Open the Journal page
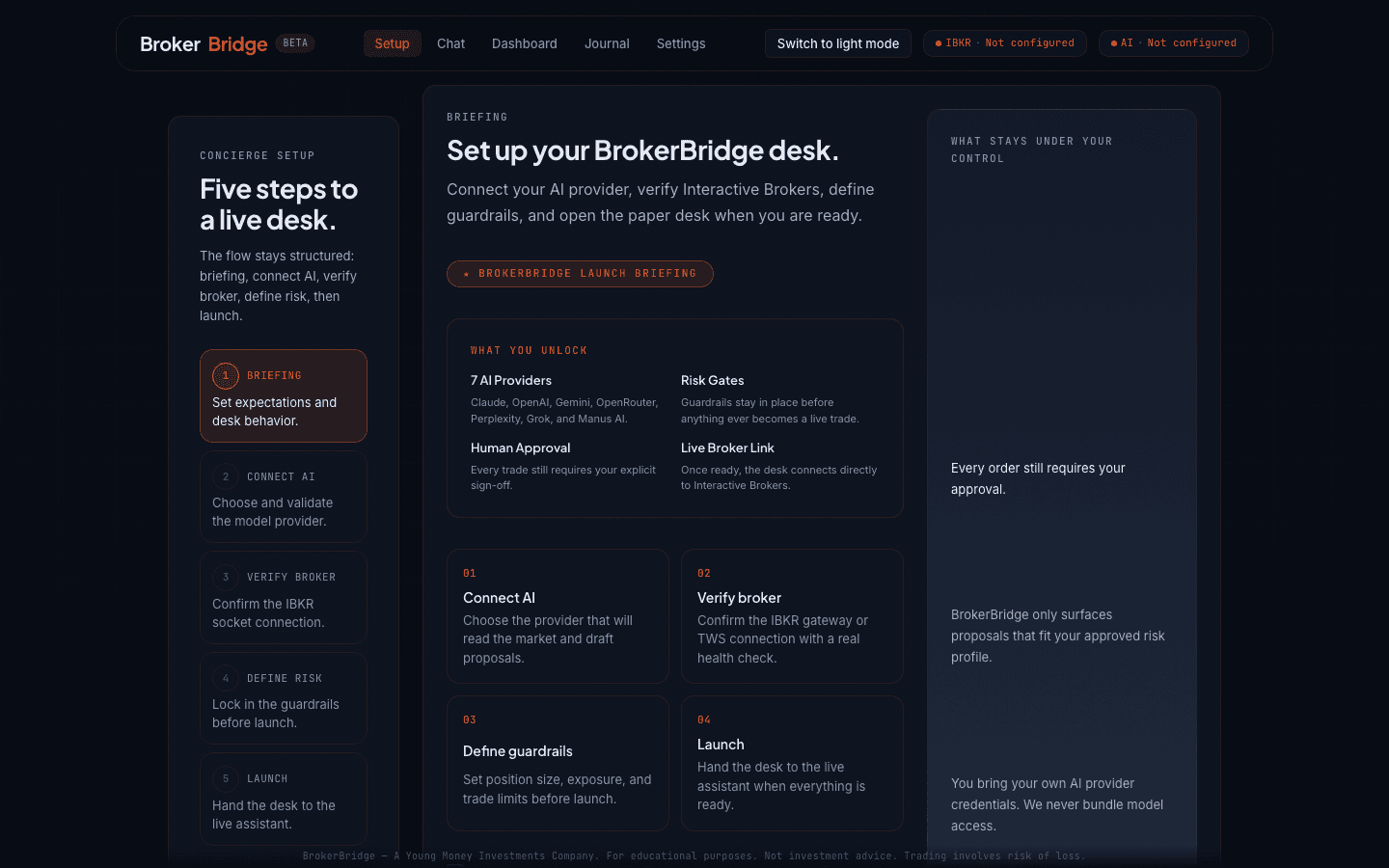The height and width of the screenshot is (868, 1389). point(607,43)
